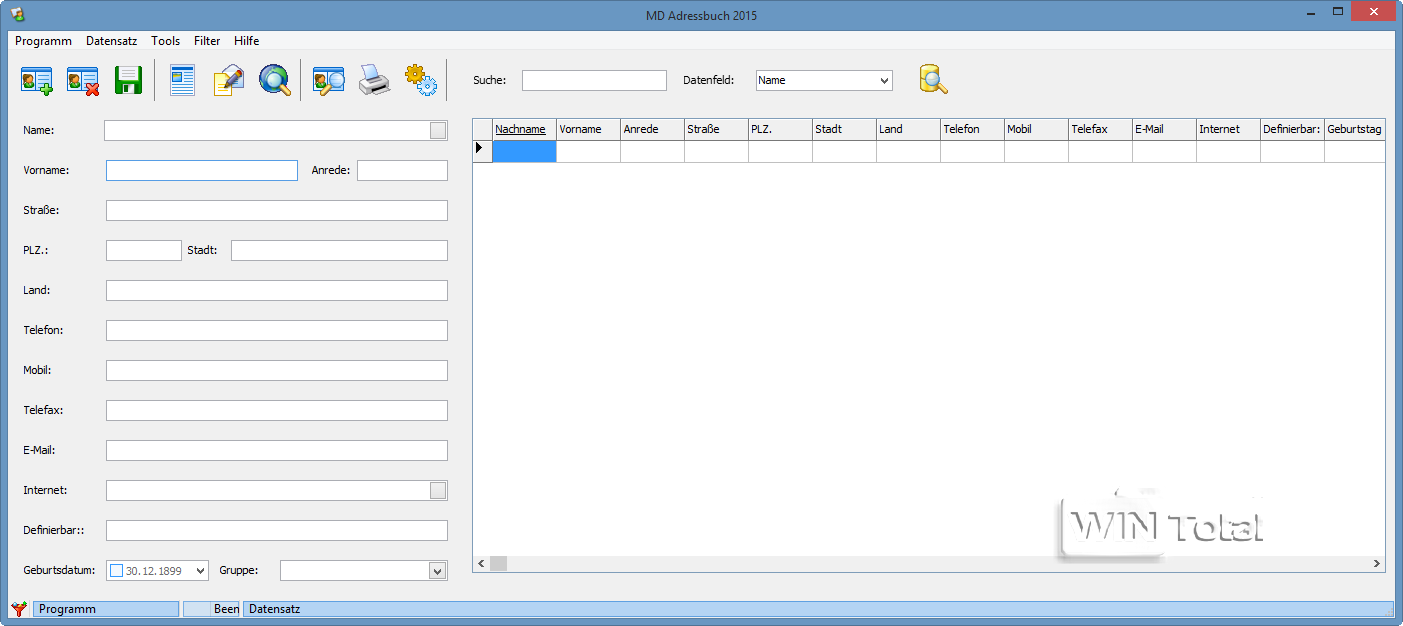Click the delete contact icon with red X
Image resolution: width=1403 pixels, height=626 pixels.
[x=83, y=80]
